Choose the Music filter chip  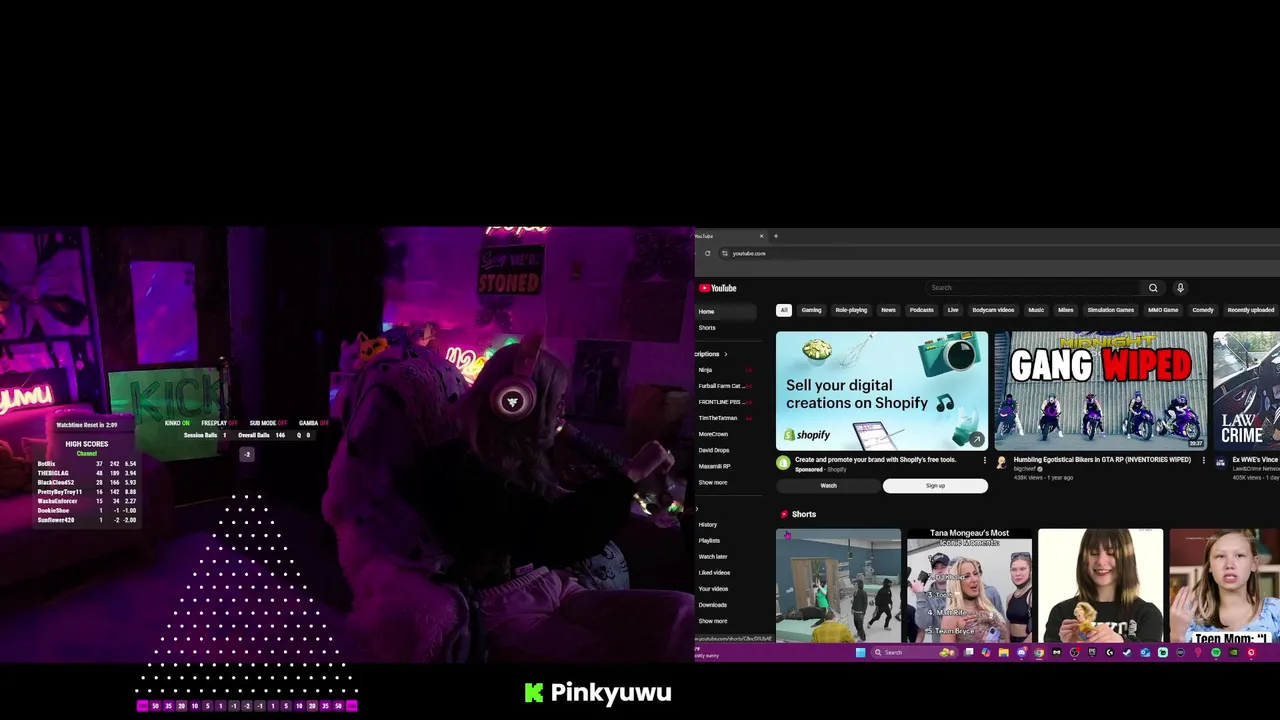[x=1036, y=310]
